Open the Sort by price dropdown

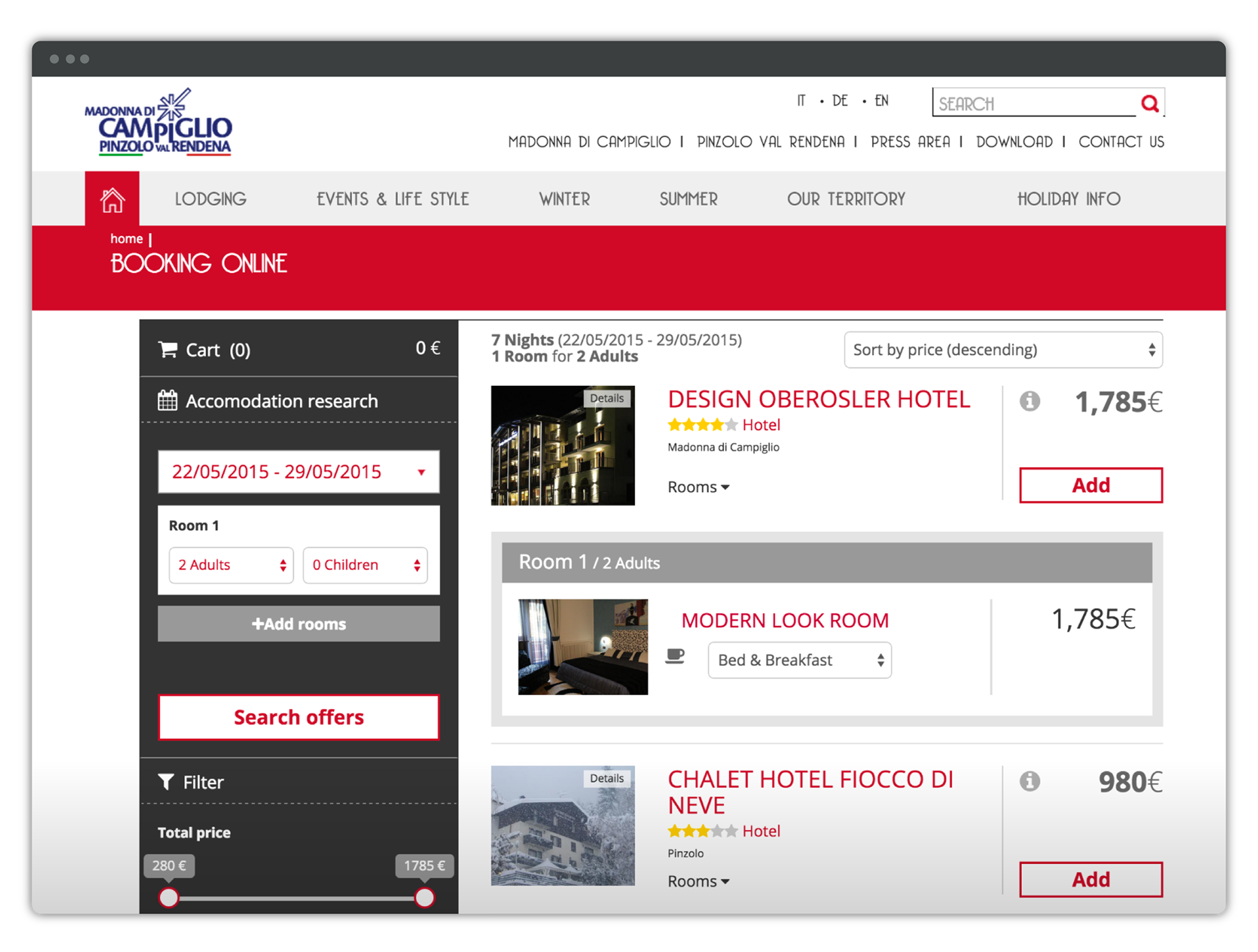click(1003, 350)
